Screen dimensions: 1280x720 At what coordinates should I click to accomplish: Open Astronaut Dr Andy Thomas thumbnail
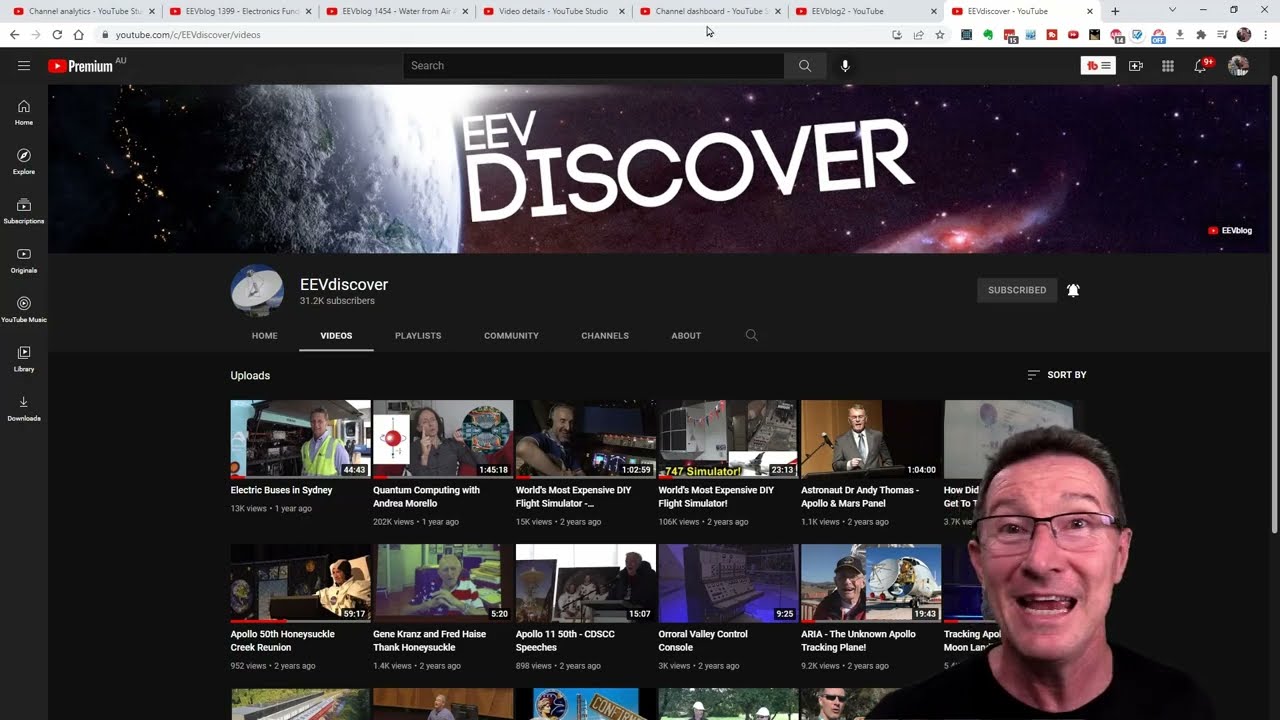(x=871, y=439)
